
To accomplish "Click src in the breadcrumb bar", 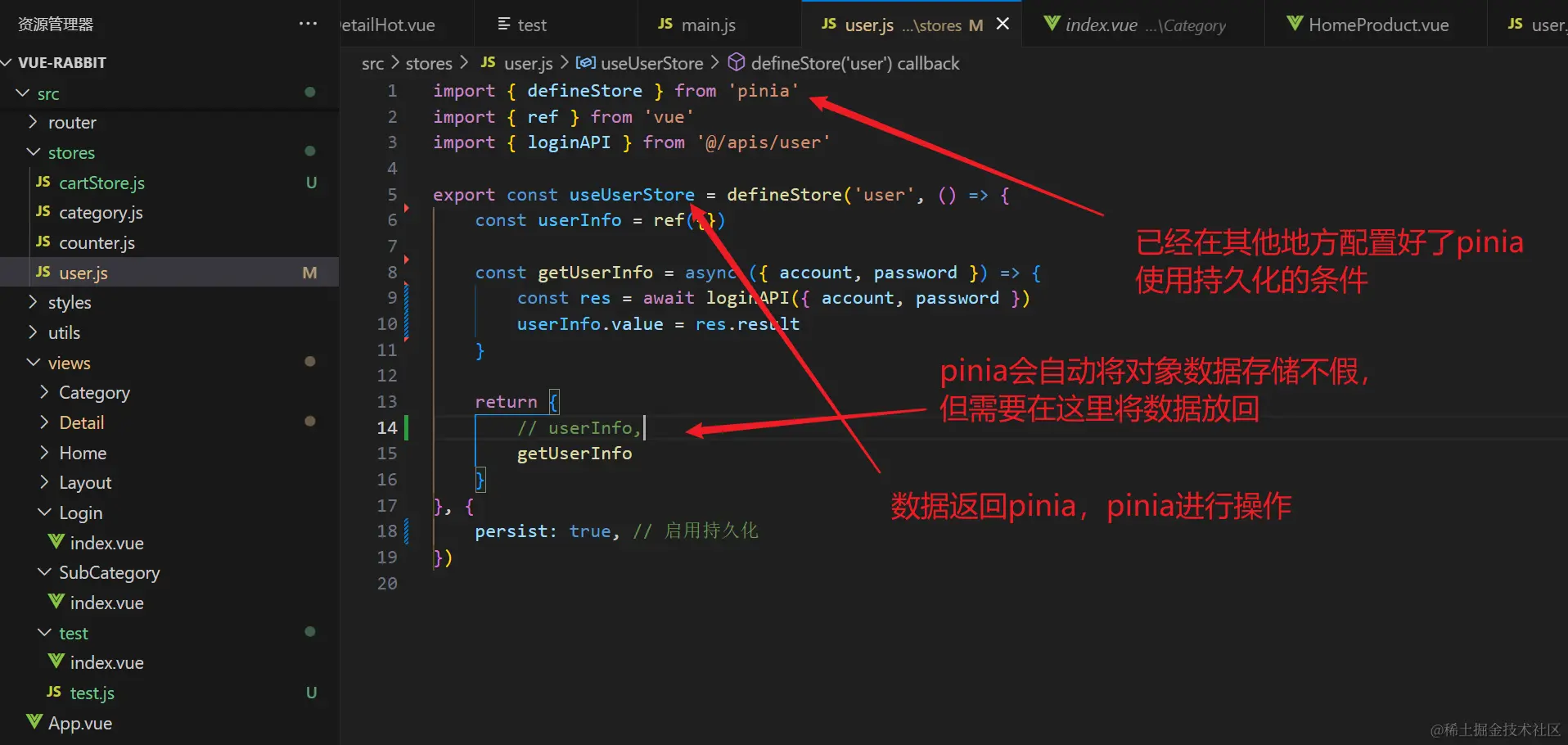I will pos(372,63).
